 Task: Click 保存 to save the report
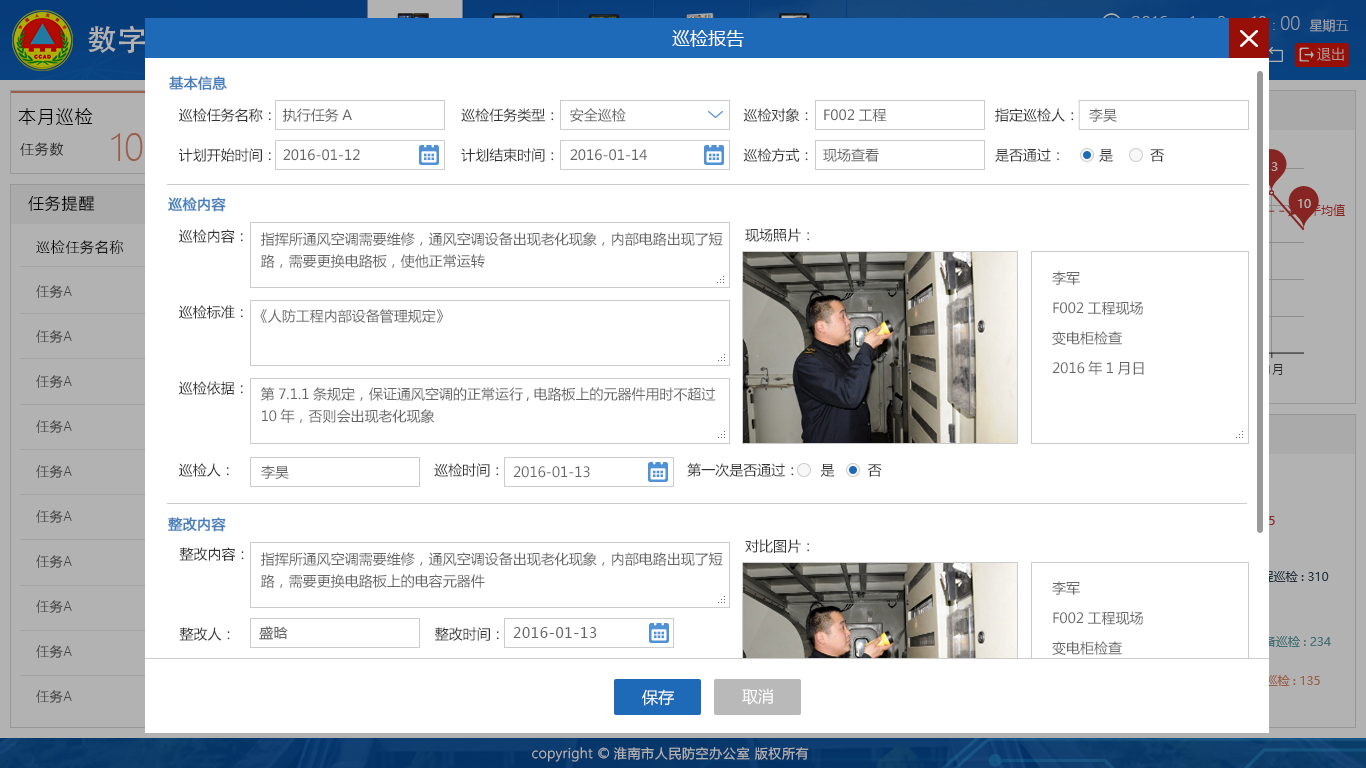pyautogui.click(x=657, y=697)
